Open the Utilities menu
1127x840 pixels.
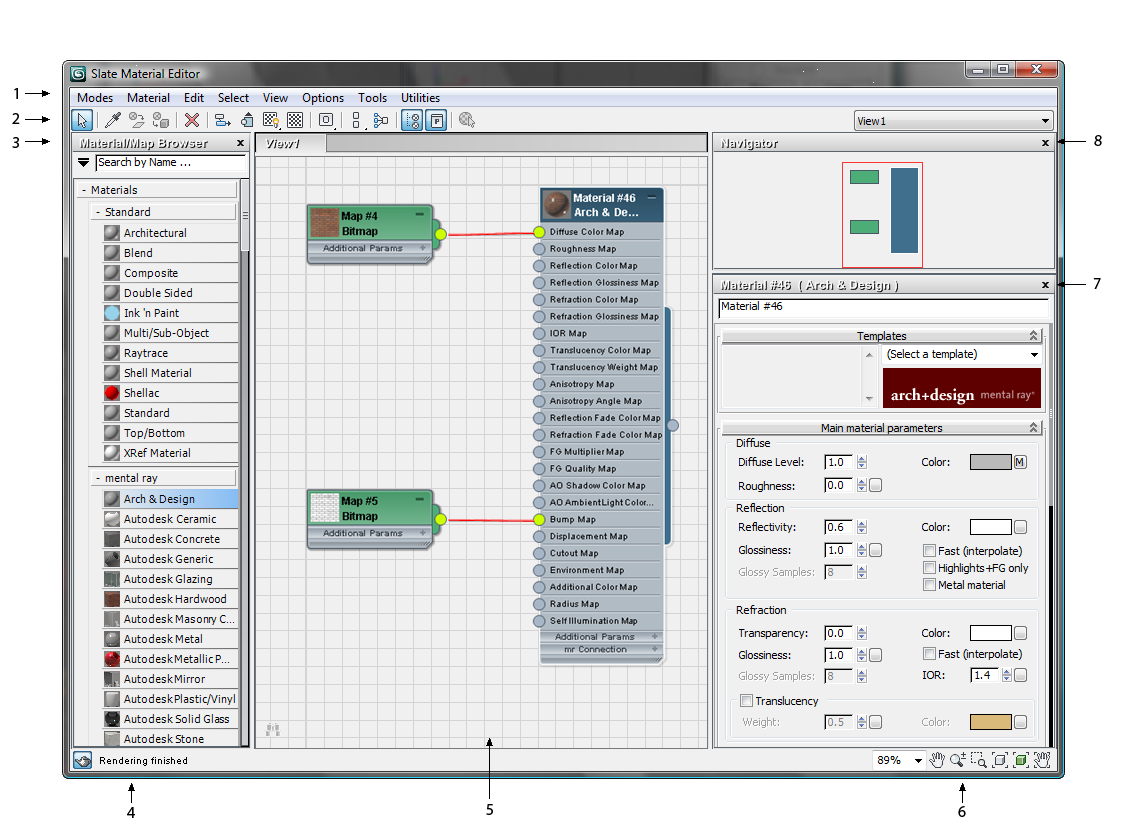click(420, 98)
